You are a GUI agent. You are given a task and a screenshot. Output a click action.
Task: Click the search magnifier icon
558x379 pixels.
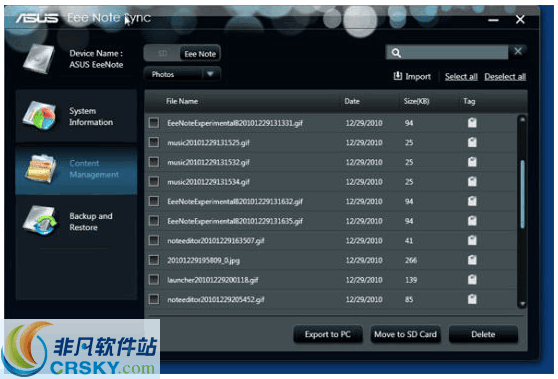[x=396, y=53]
